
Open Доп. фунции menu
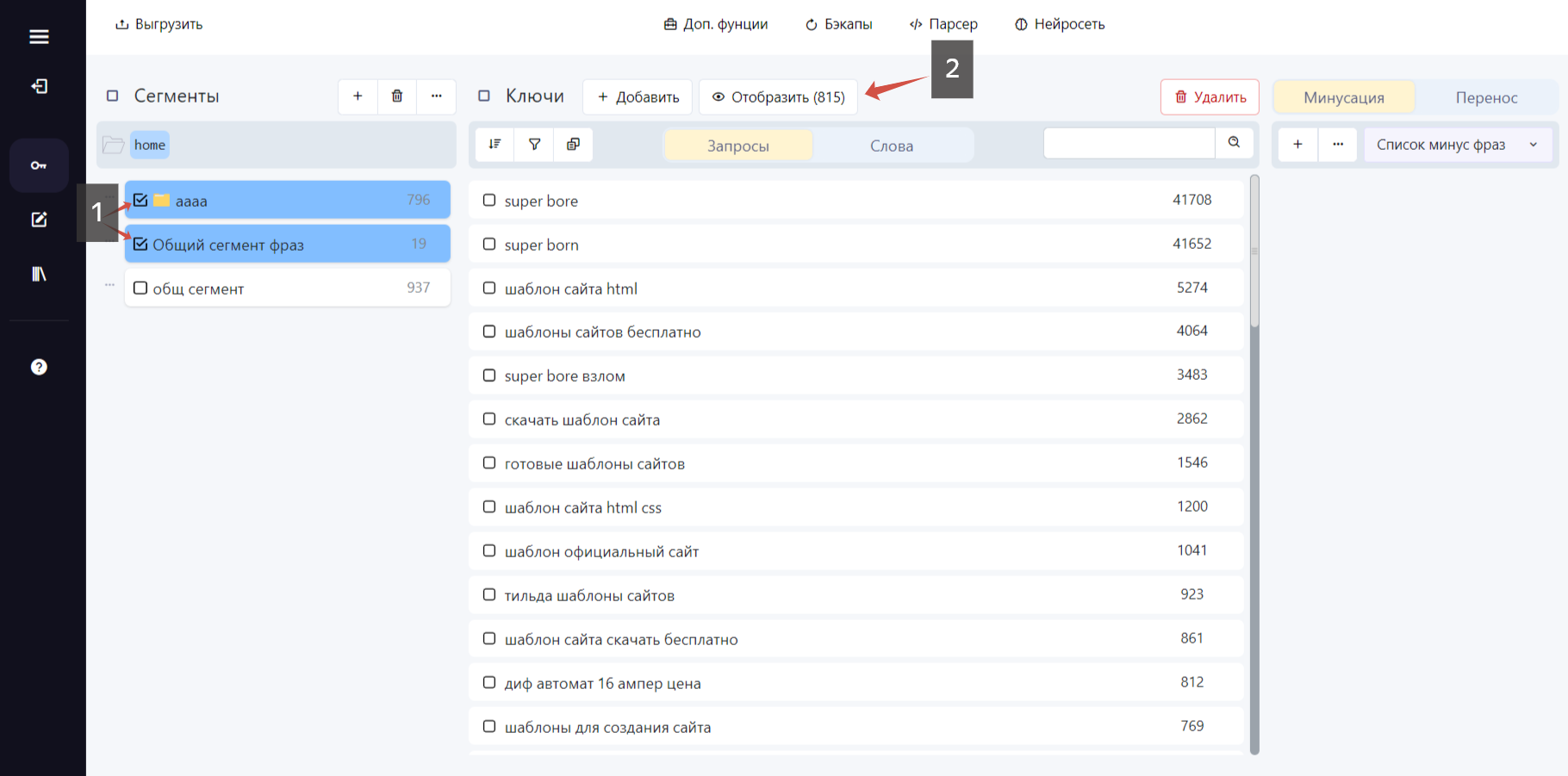tap(716, 24)
